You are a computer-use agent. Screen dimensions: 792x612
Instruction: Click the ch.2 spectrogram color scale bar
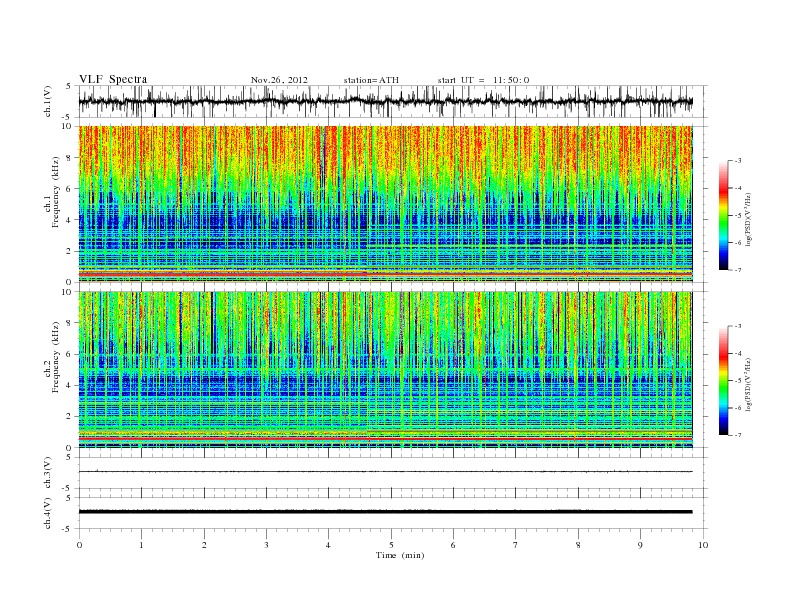[723, 381]
